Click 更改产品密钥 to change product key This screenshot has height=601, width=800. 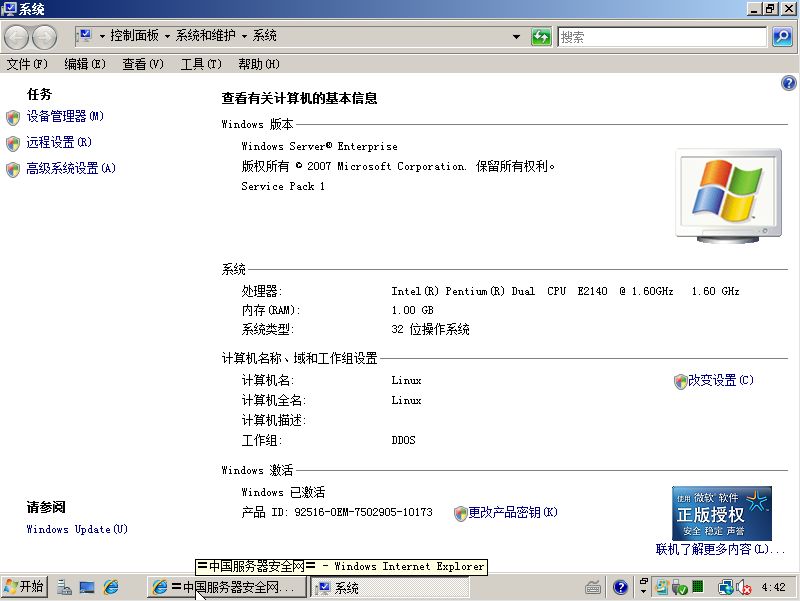pyautogui.click(x=513, y=512)
